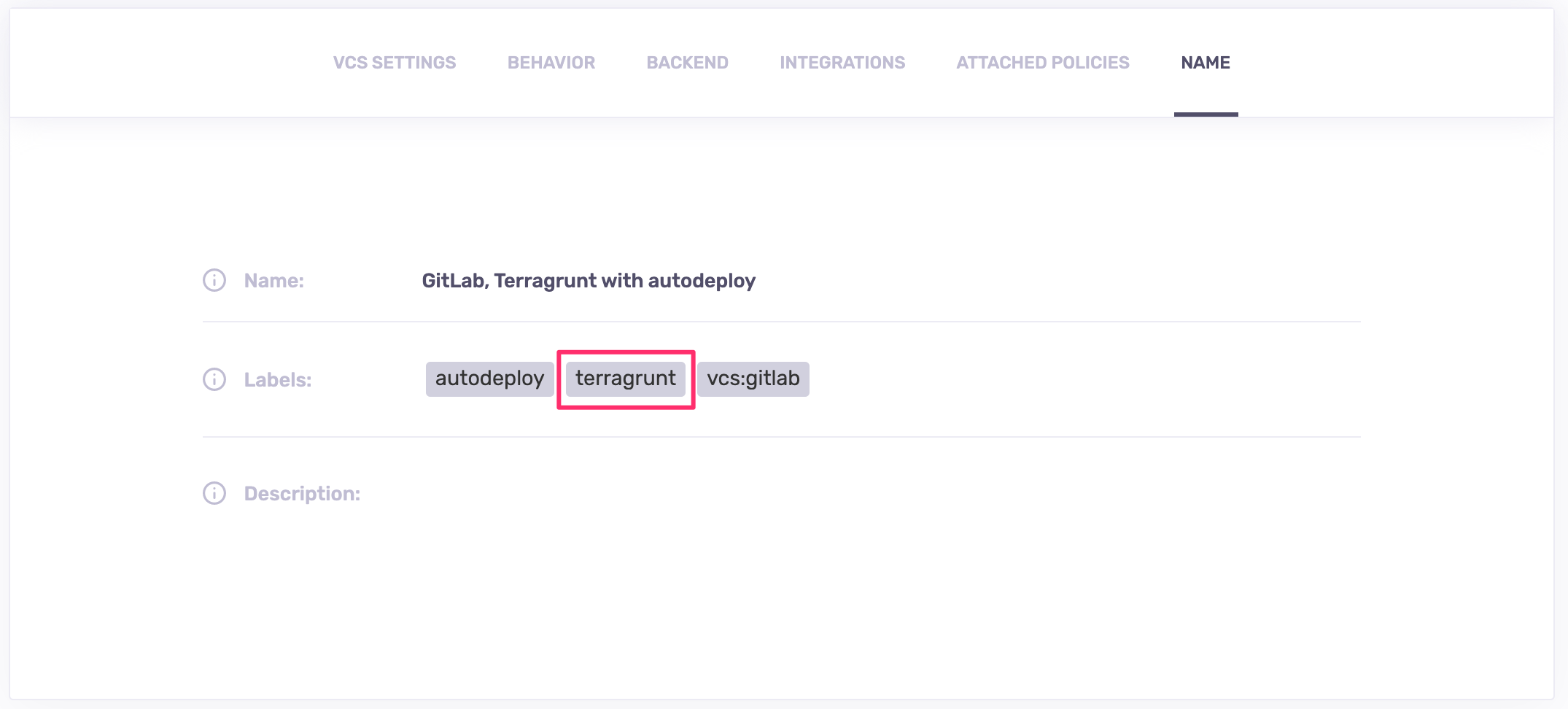Go to the Backend tab
Viewport: 1568px width, 709px height.
687,63
